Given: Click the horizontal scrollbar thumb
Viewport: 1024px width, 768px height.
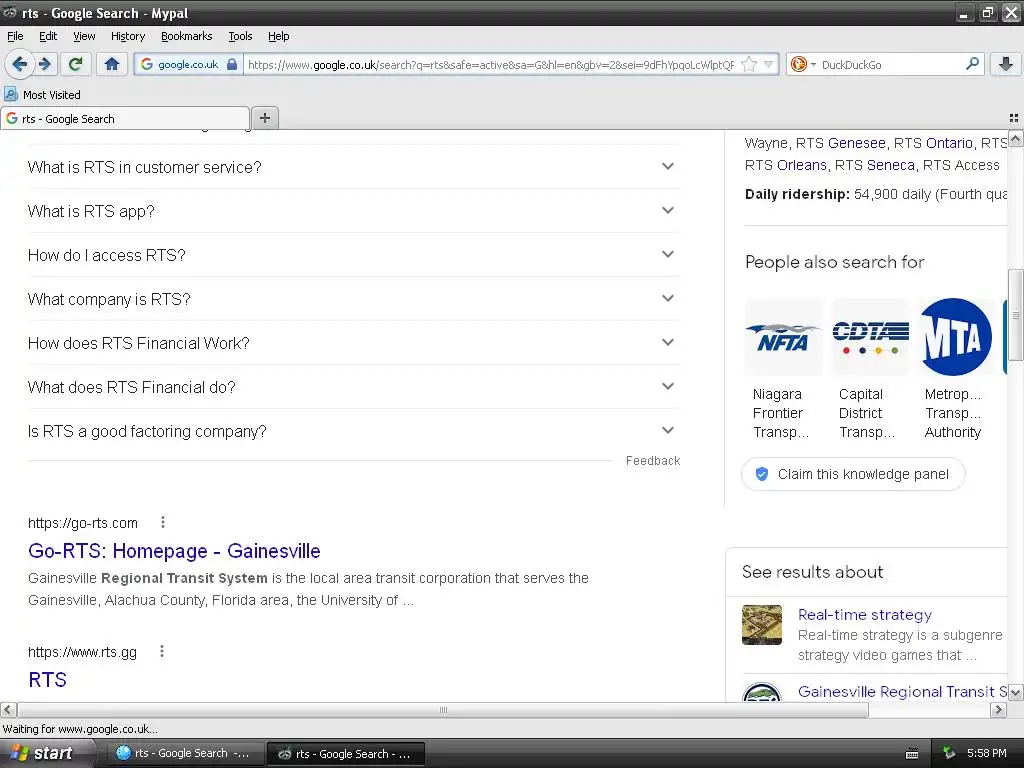Looking at the screenshot, I should [x=443, y=710].
